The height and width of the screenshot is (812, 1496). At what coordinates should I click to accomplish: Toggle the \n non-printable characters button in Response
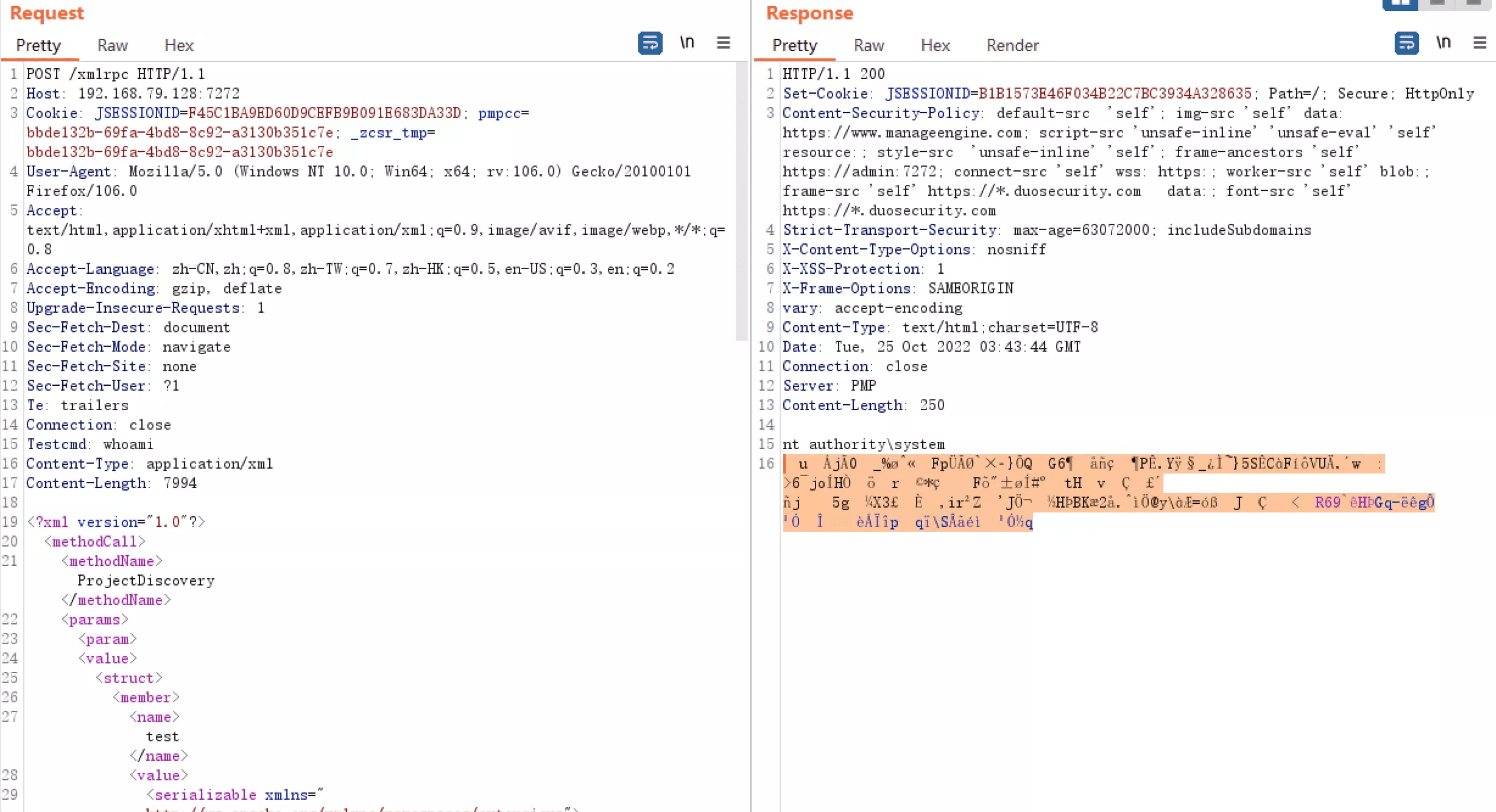1443,42
